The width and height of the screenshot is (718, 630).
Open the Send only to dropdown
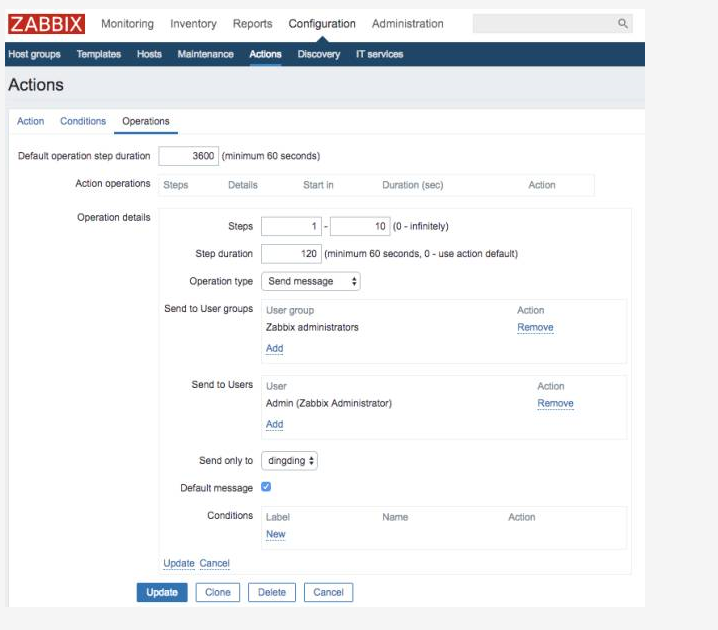[x=289, y=461]
